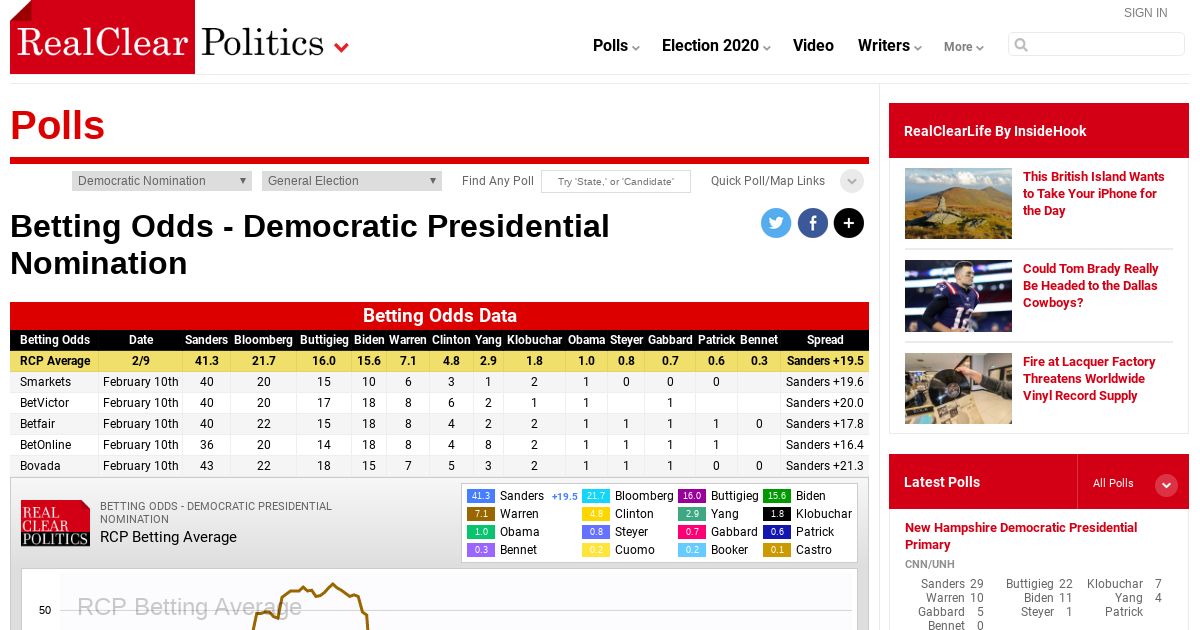Screen dimensions: 1200x630
Task: Click the black plus share icon
Action: point(848,223)
